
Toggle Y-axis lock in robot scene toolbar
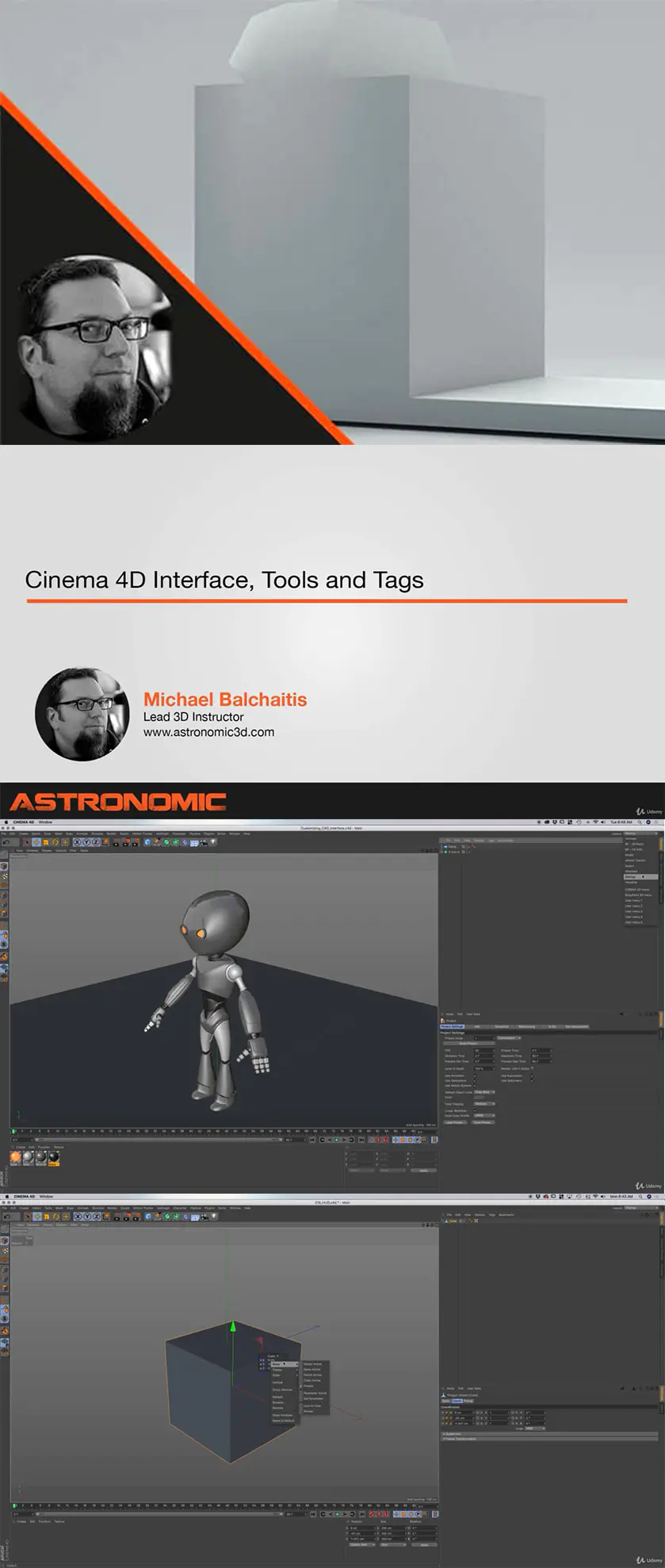86,842
